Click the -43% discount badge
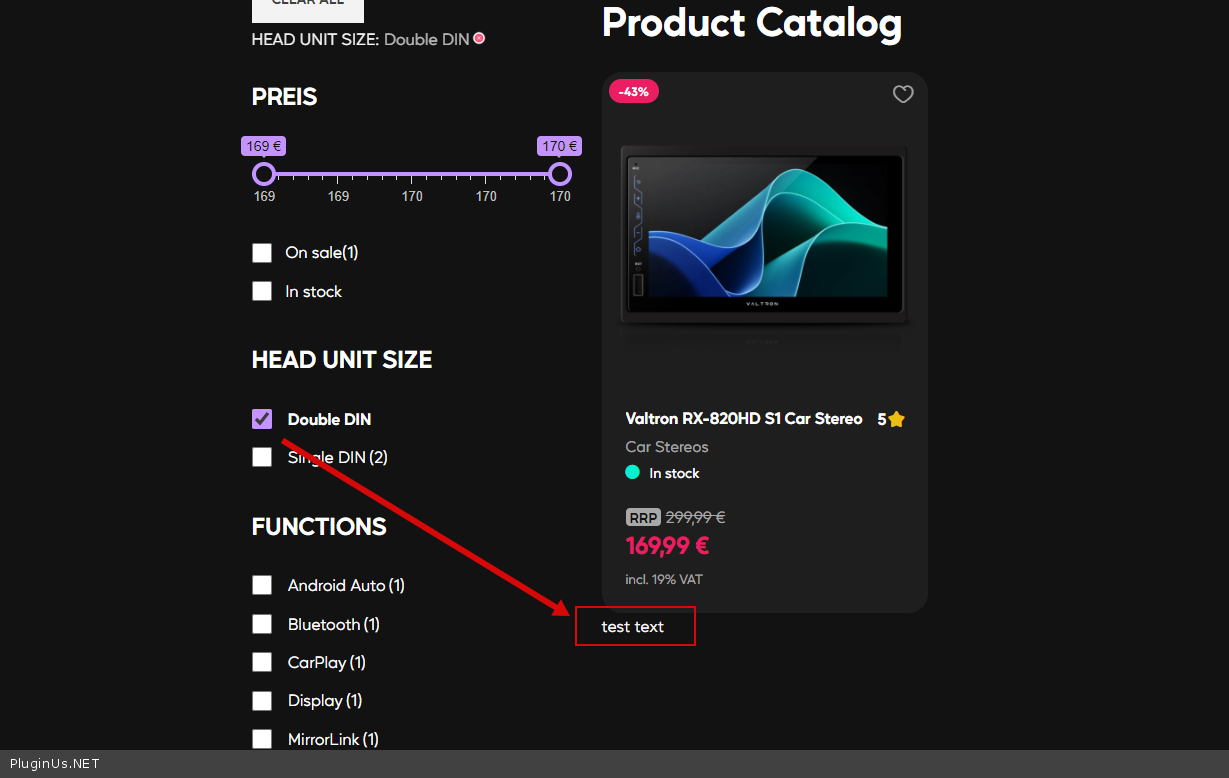The height and width of the screenshot is (778, 1229). point(633,92)
